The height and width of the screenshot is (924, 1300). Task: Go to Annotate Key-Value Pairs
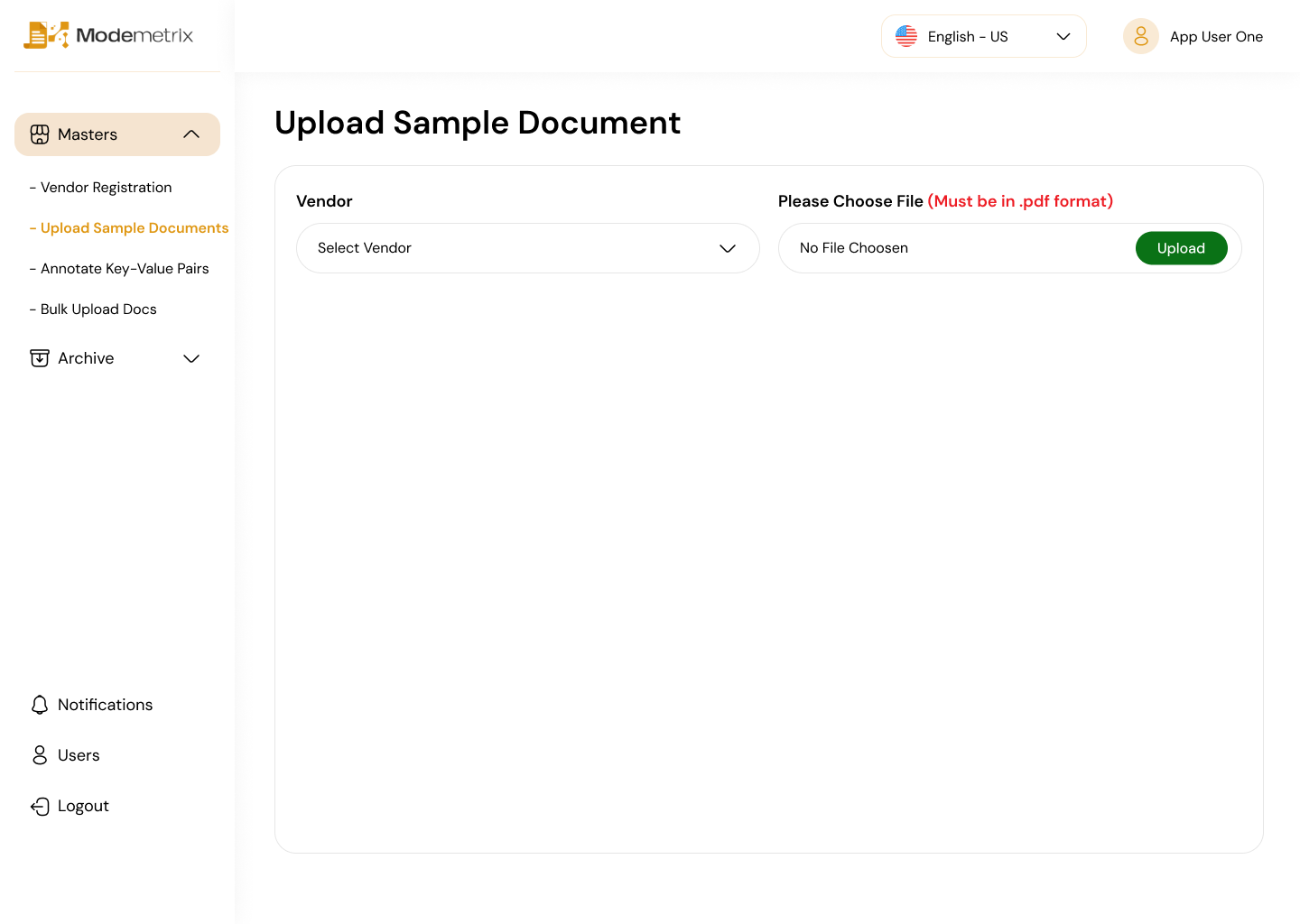pyautogui.click(x=119, y=269)
